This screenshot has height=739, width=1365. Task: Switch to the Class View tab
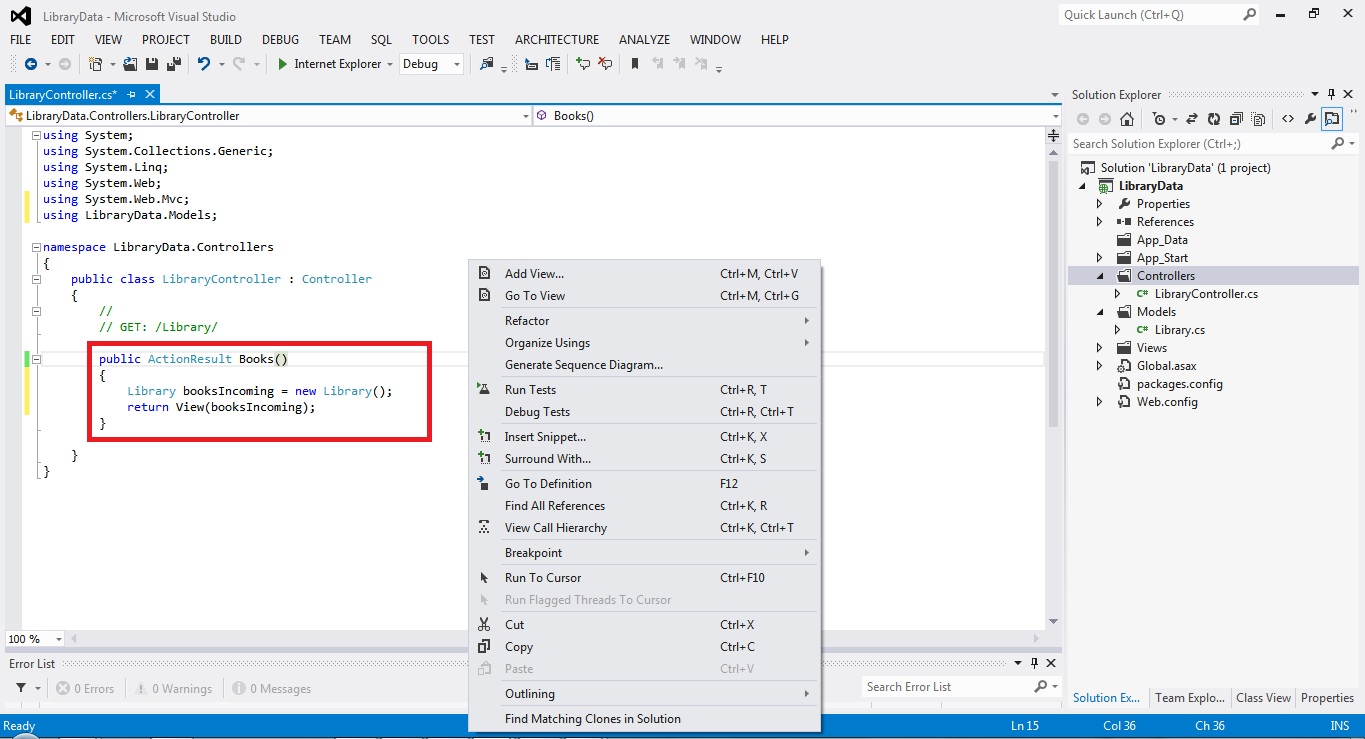(x=1263, y=698)
